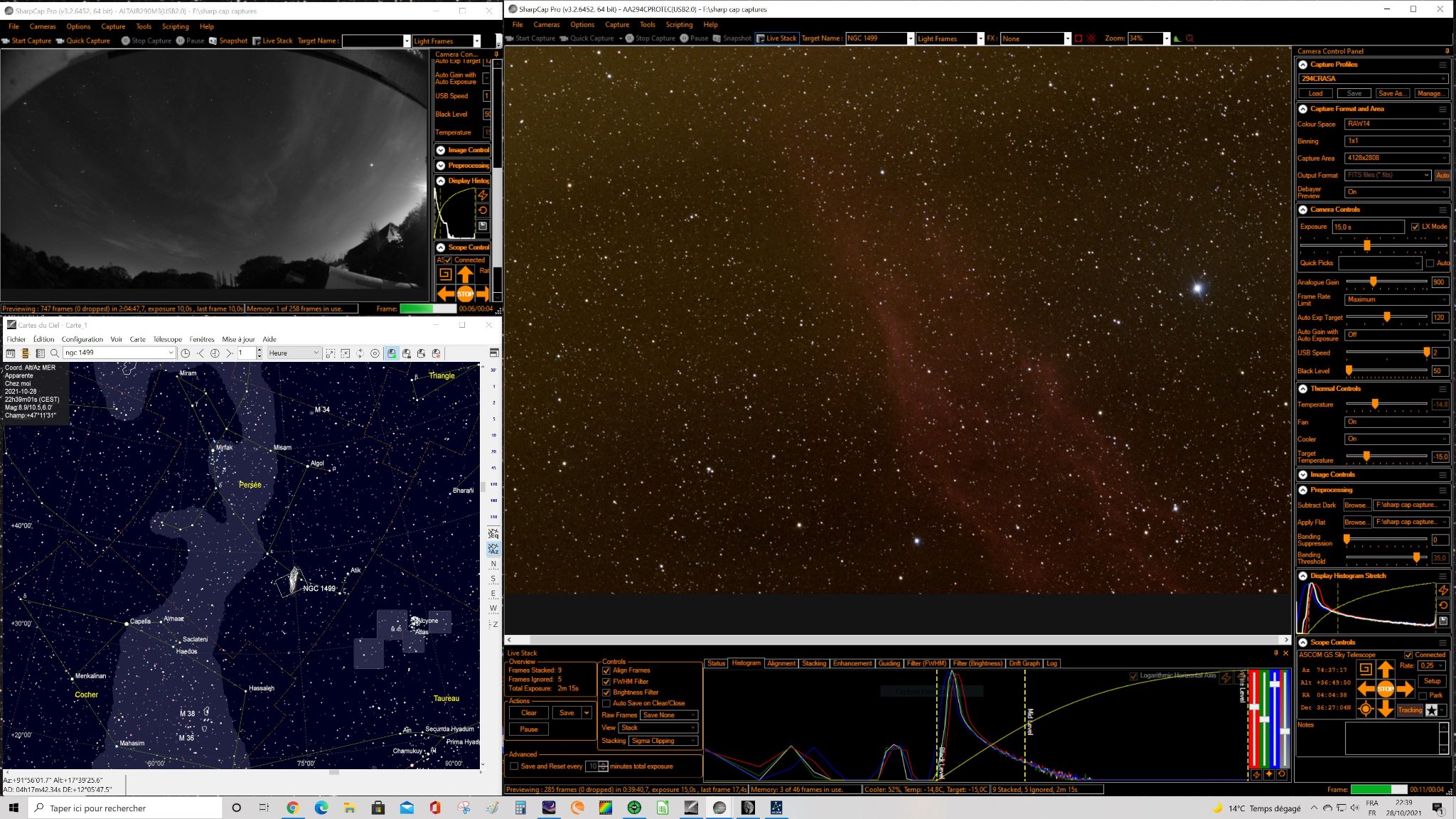Apply auto-stretch lightning in Display Histogram Stretch

tap(1443, 590)
